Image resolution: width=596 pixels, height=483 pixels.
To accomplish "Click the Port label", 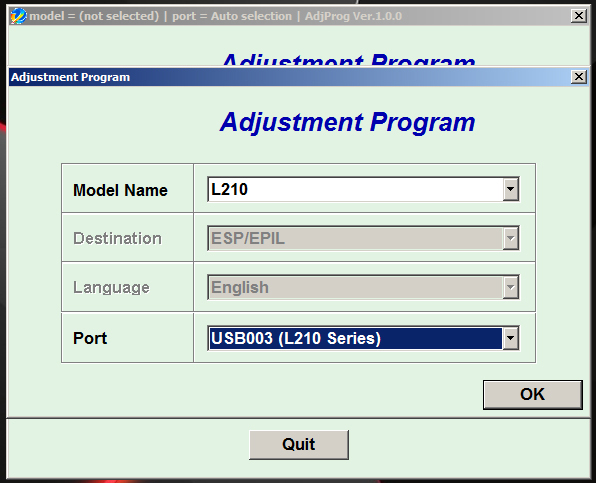I will tap(90, 338).
